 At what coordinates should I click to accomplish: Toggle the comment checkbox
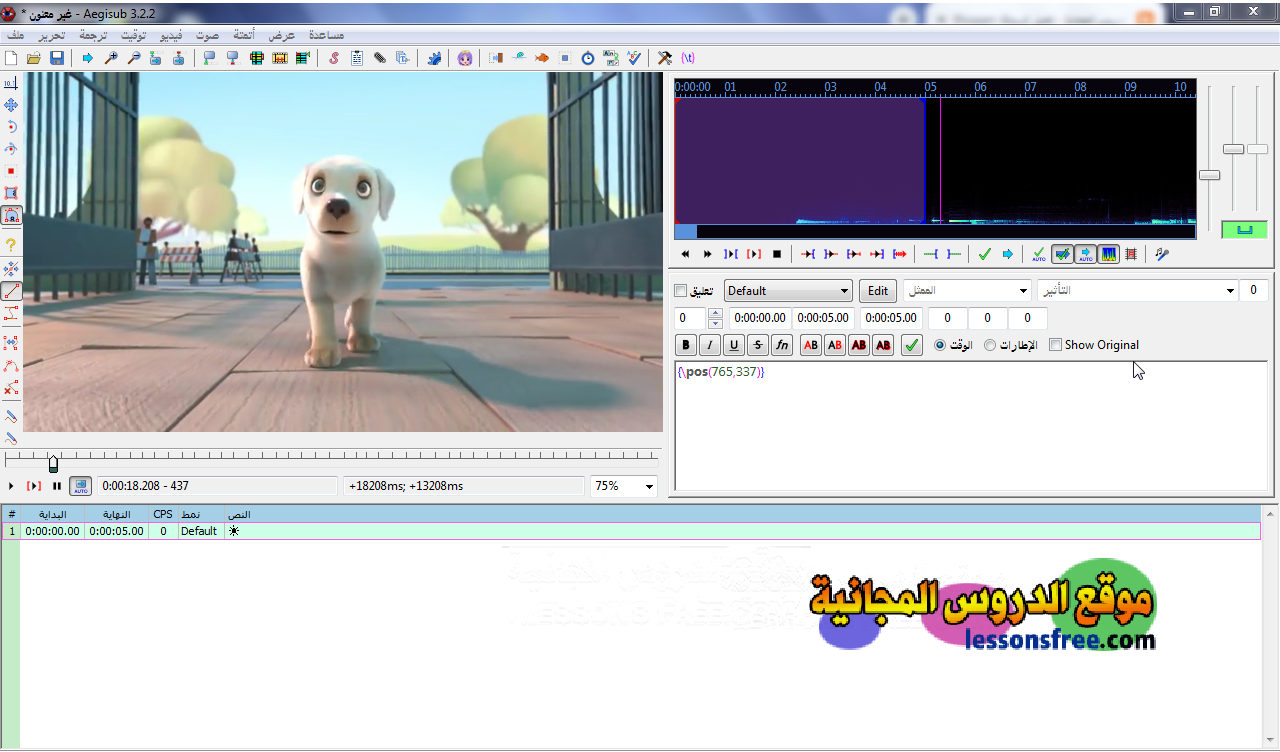(682, 291)
